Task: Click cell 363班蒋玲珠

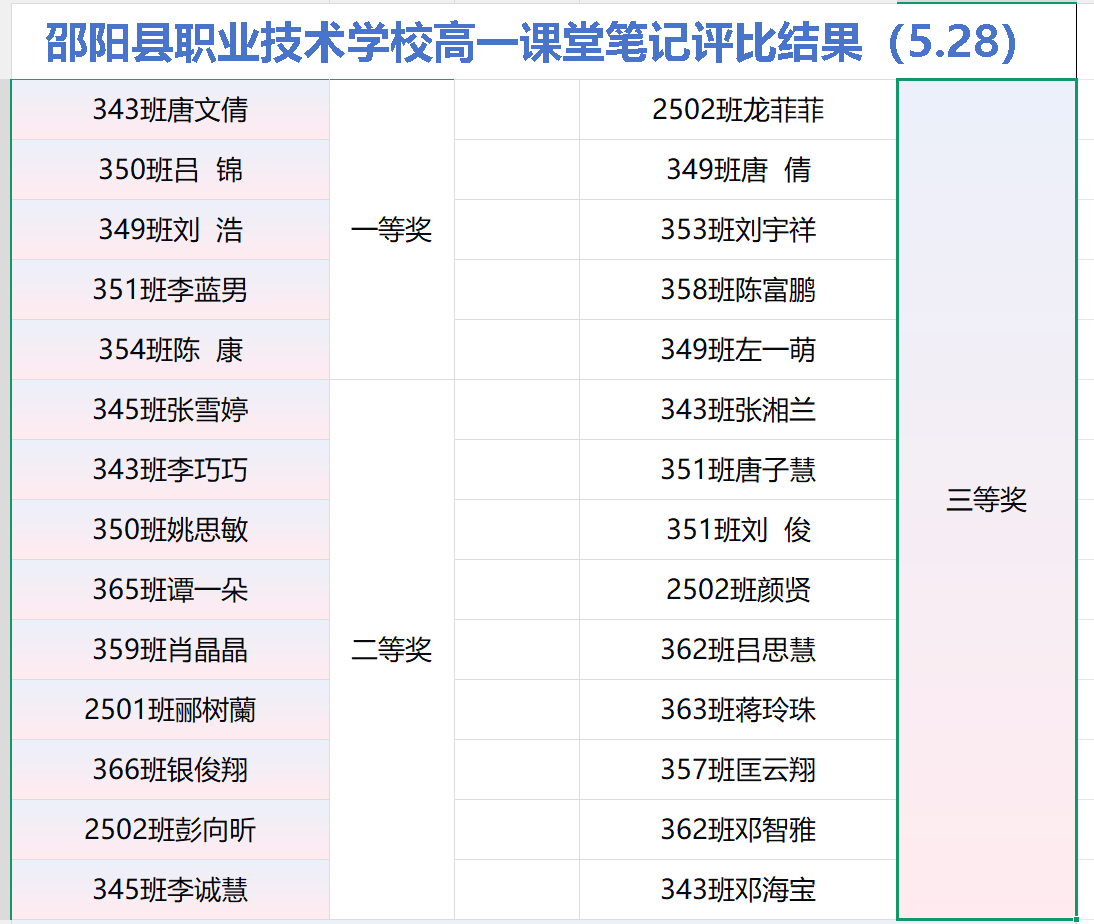Action: (x=738, y=710)
